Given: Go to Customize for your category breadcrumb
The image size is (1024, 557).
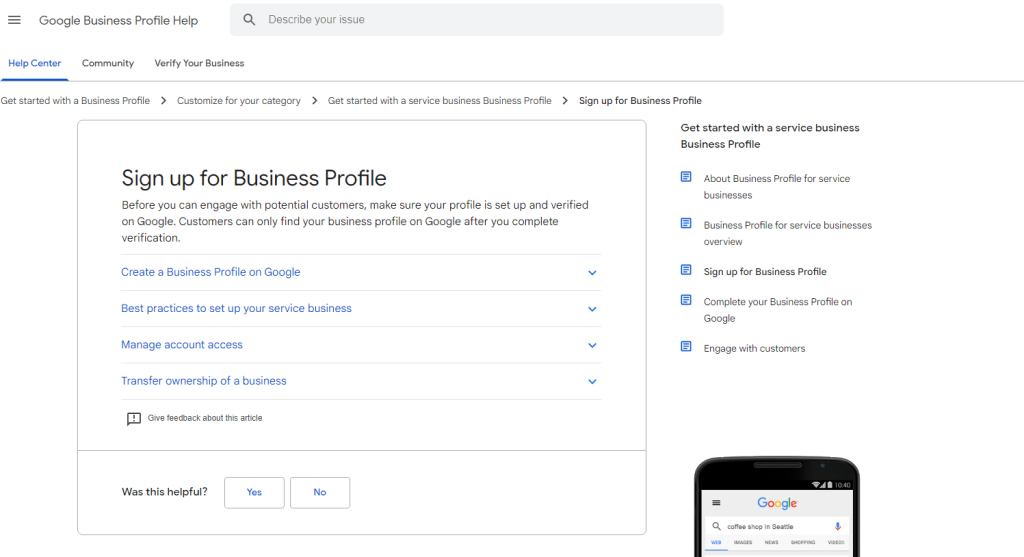Looking at the screenshot, I should tap(239, 101).
